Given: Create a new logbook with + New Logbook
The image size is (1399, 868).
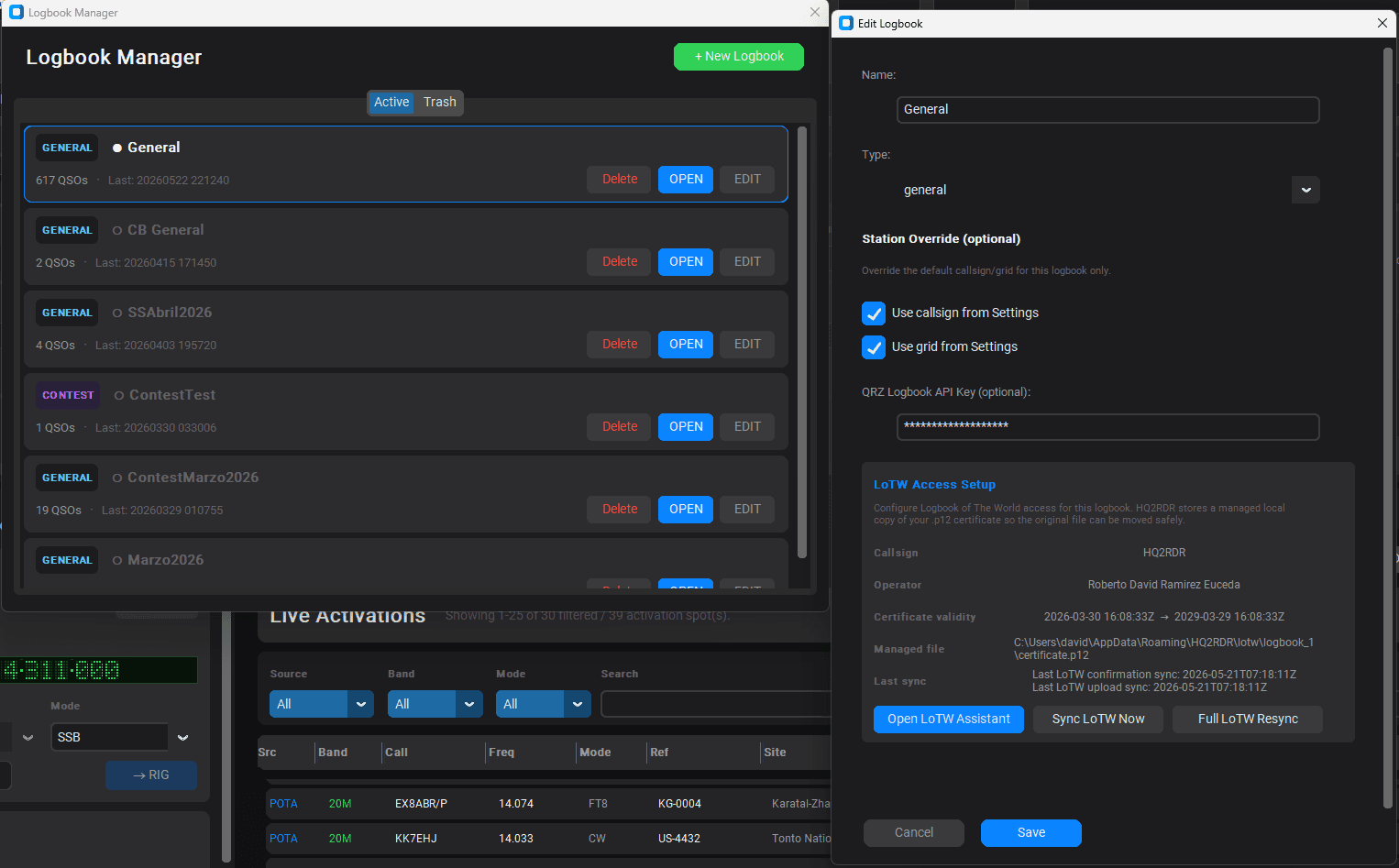Looking at the screenshot, I should click(739, 57).
